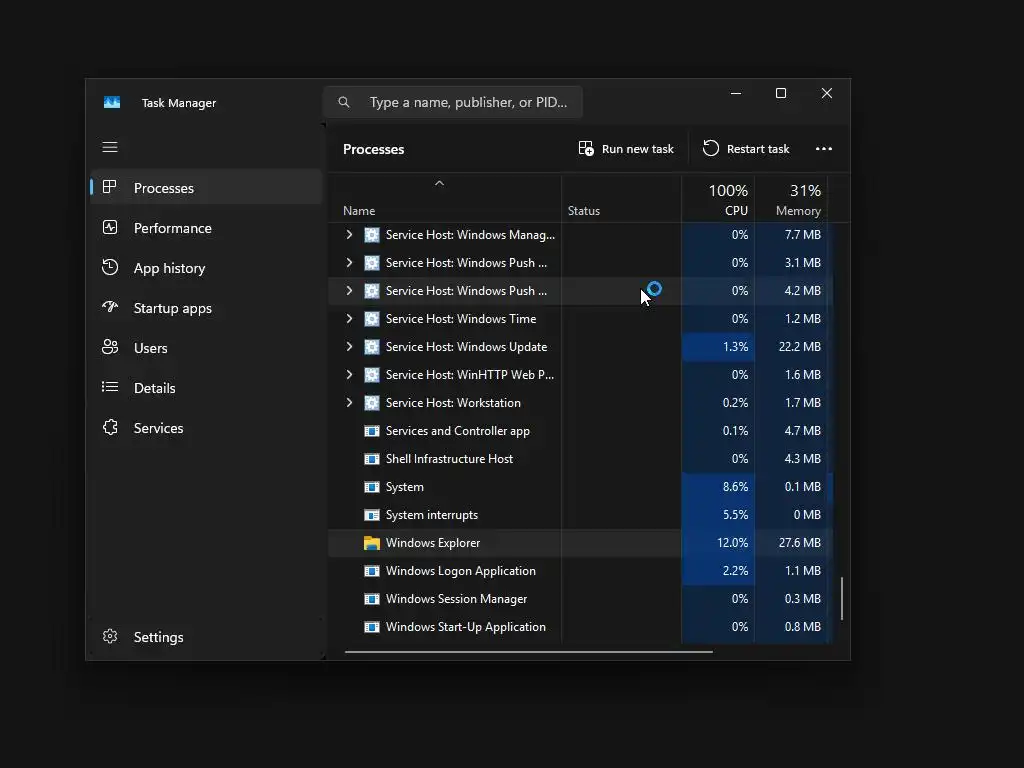Click the Performance sidebar icon
The height and width of the screenshot is (768, 1024).
point(110,227)
